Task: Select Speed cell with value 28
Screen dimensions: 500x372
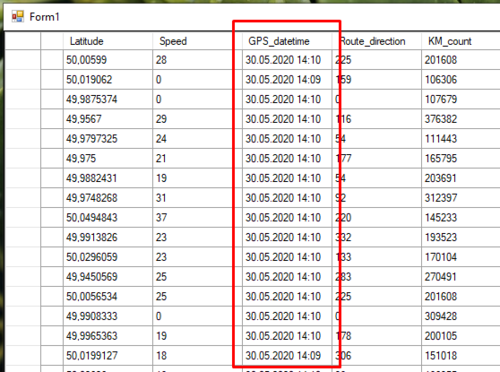Action: click(x=198, y=60)
